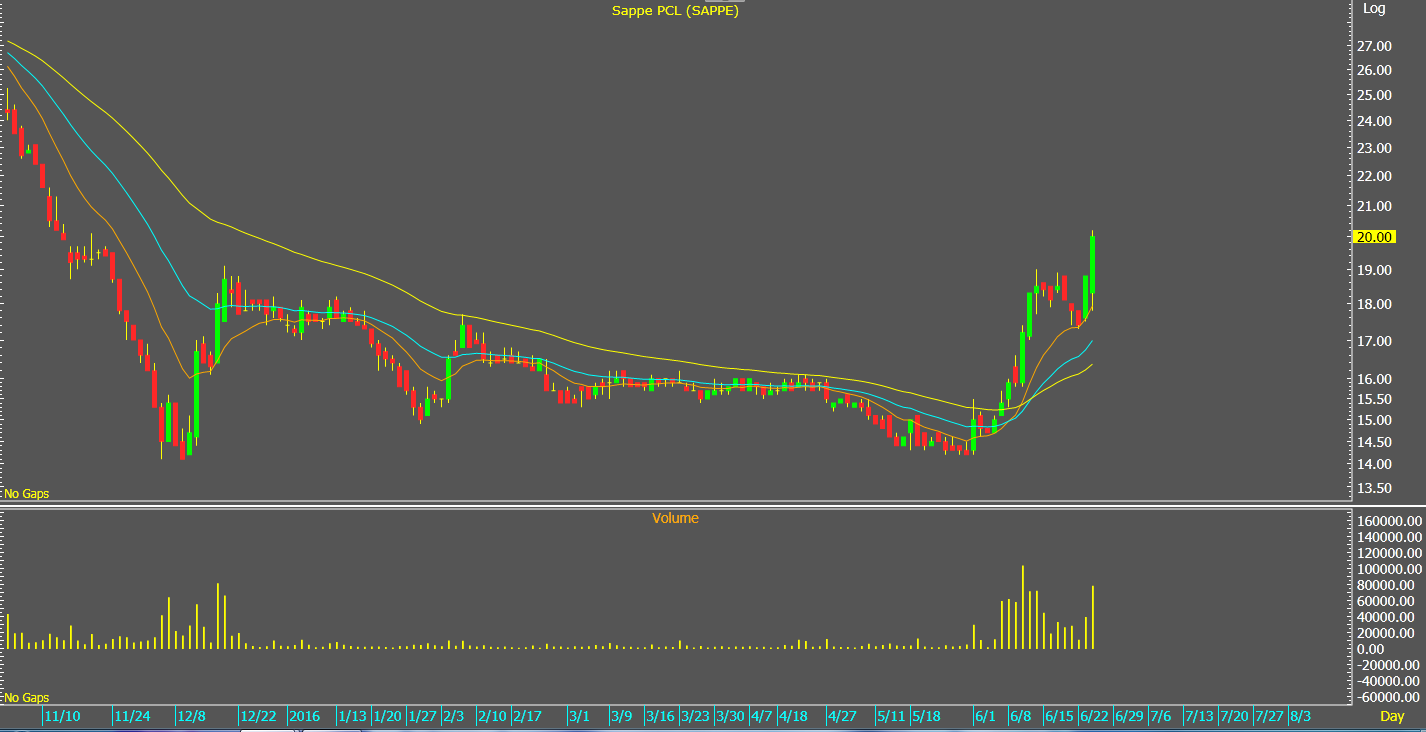Select the 6/29 date marker
This screenshot has width=1426, height=732.
click(x=1129, y=717)
